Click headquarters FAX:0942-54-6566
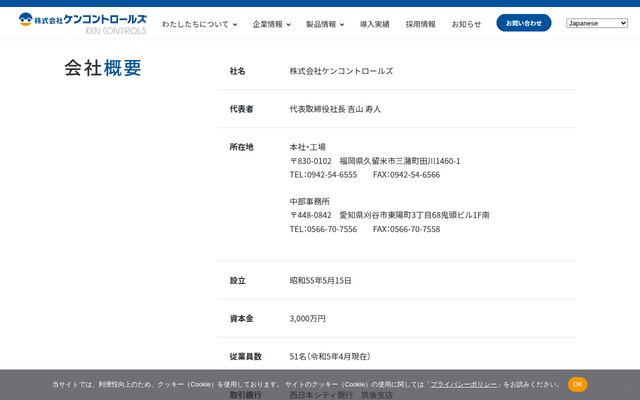Viewport: 640px width, 400px height. point(407,175)
